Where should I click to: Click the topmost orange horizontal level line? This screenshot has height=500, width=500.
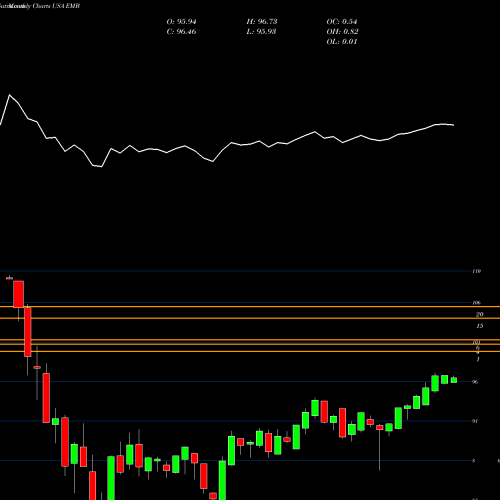(x=250, y=307)
